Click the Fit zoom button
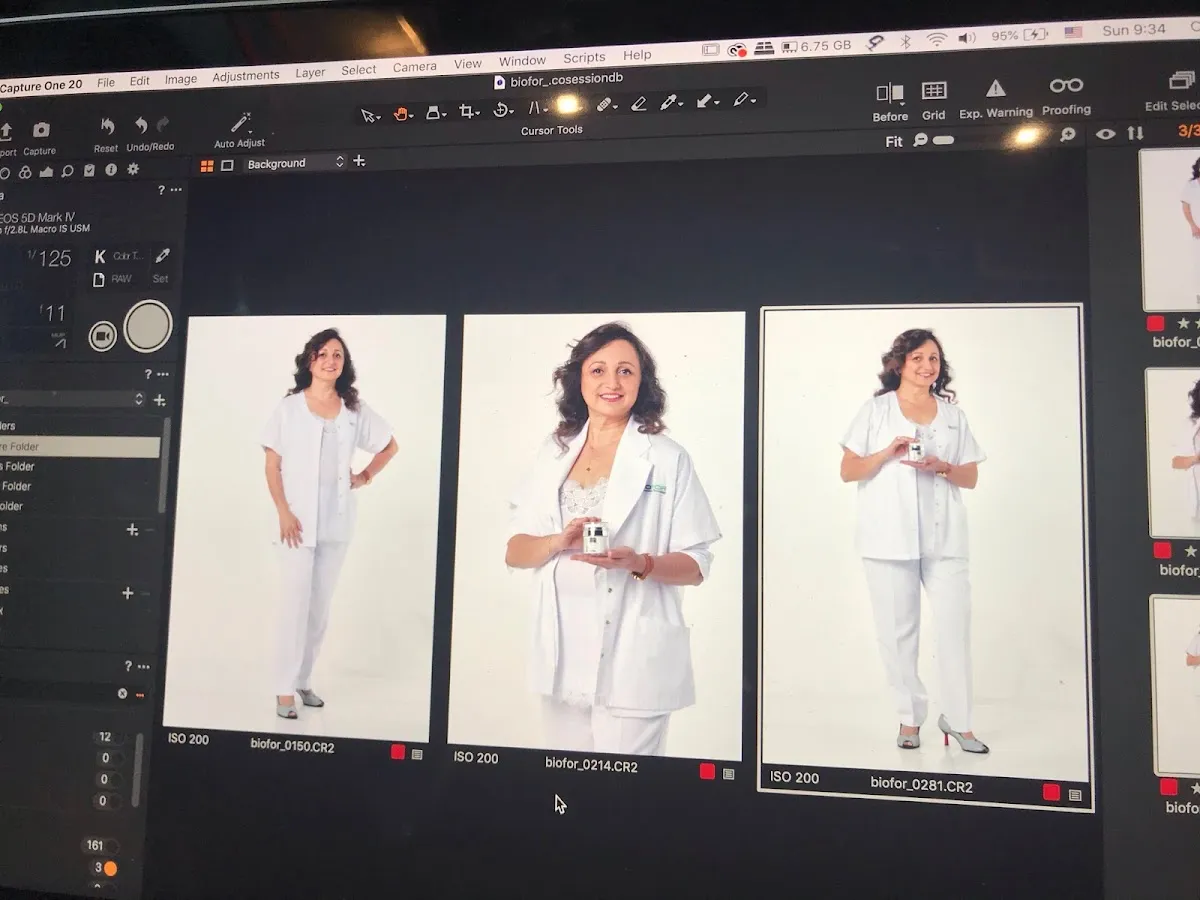This screenshot has width=1200, height=900. (894, 141)
